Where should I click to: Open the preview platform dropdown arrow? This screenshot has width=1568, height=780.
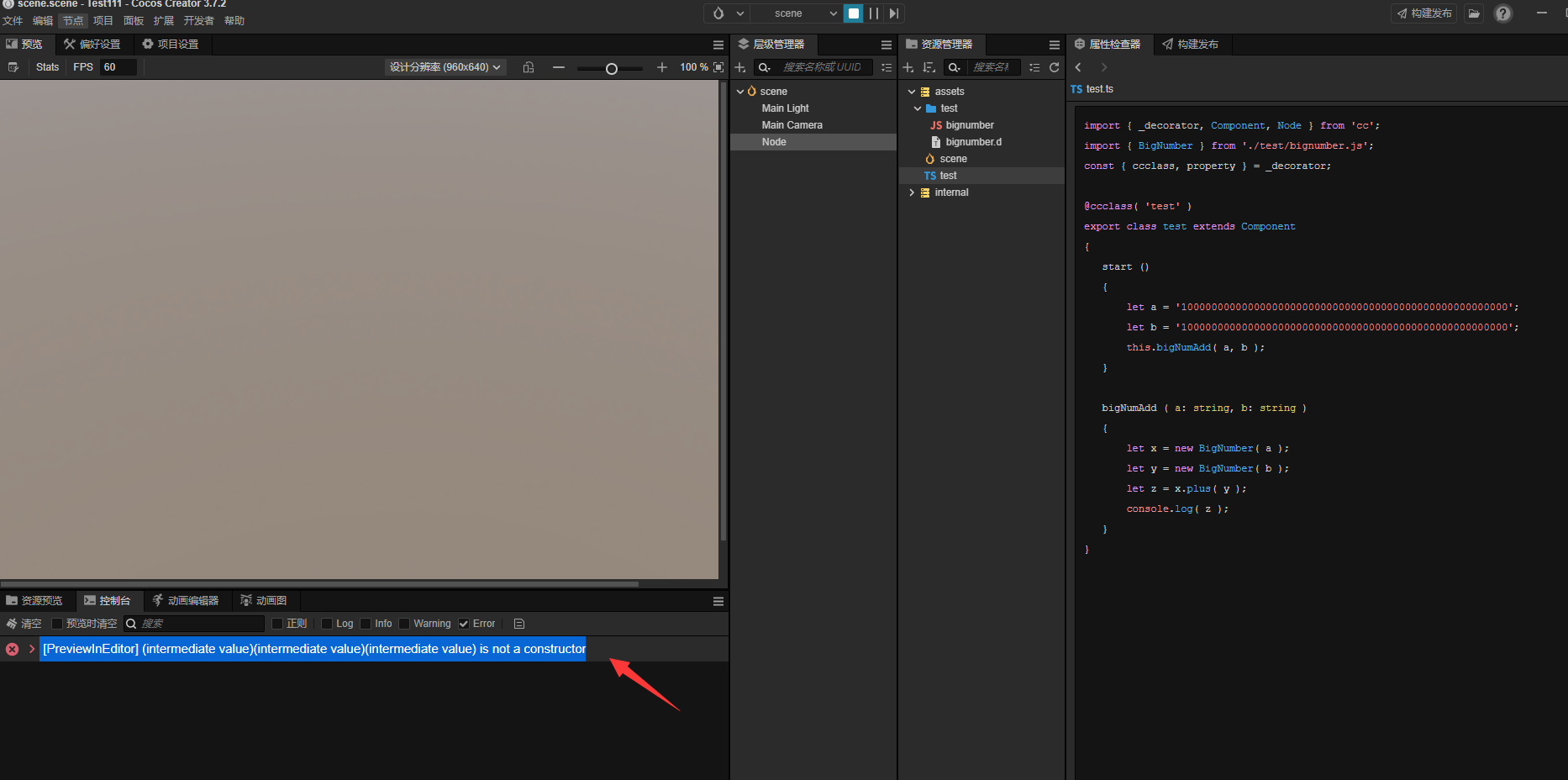740,13
